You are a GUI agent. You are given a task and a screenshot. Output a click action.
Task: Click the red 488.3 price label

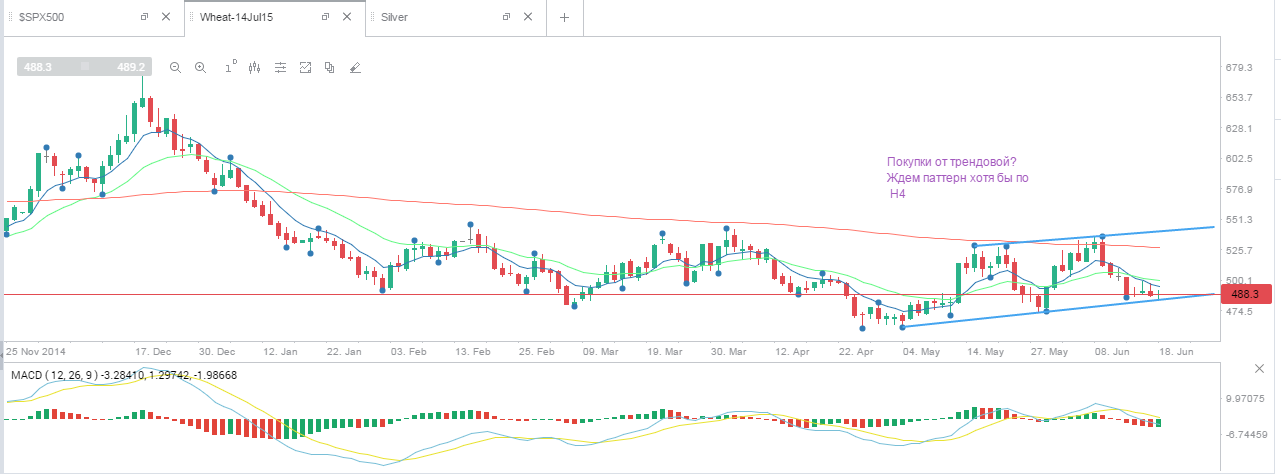point(1246,294)
